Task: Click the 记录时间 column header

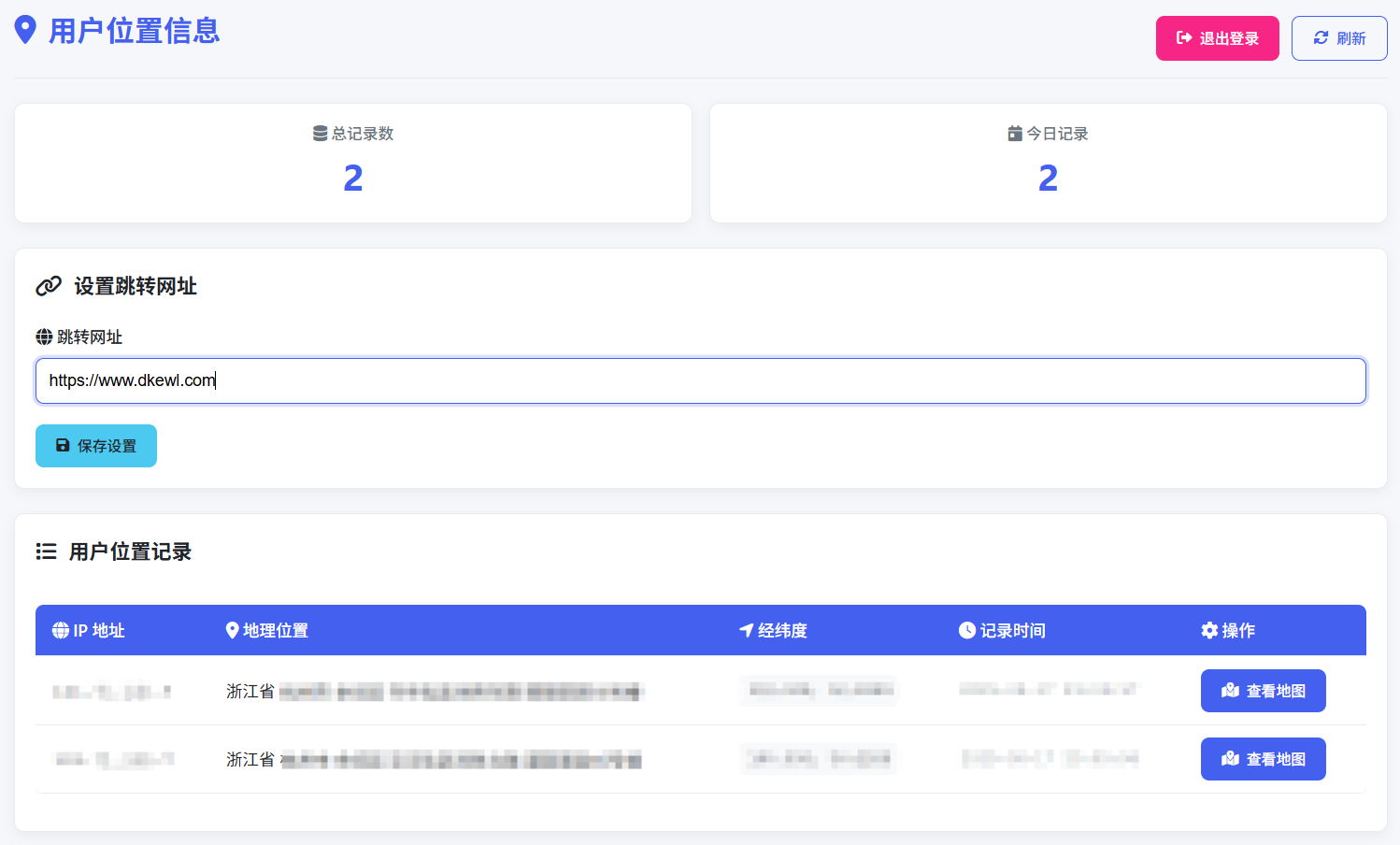Action: click(1002, 630)
